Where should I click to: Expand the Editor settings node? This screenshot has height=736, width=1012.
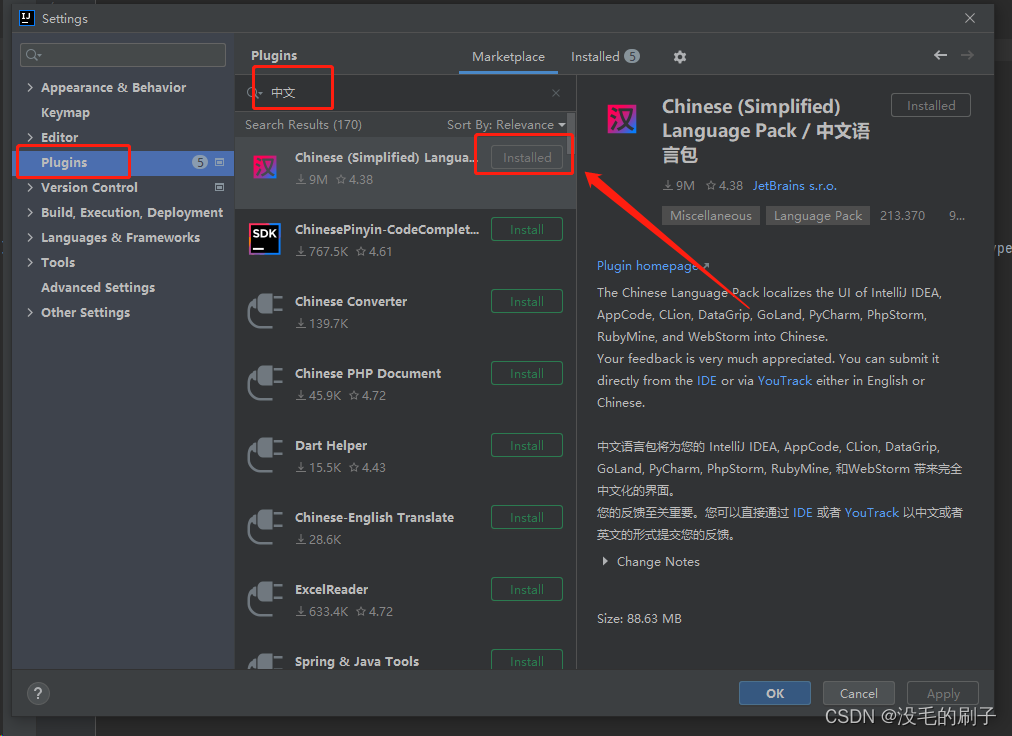(x=30, y=137)
